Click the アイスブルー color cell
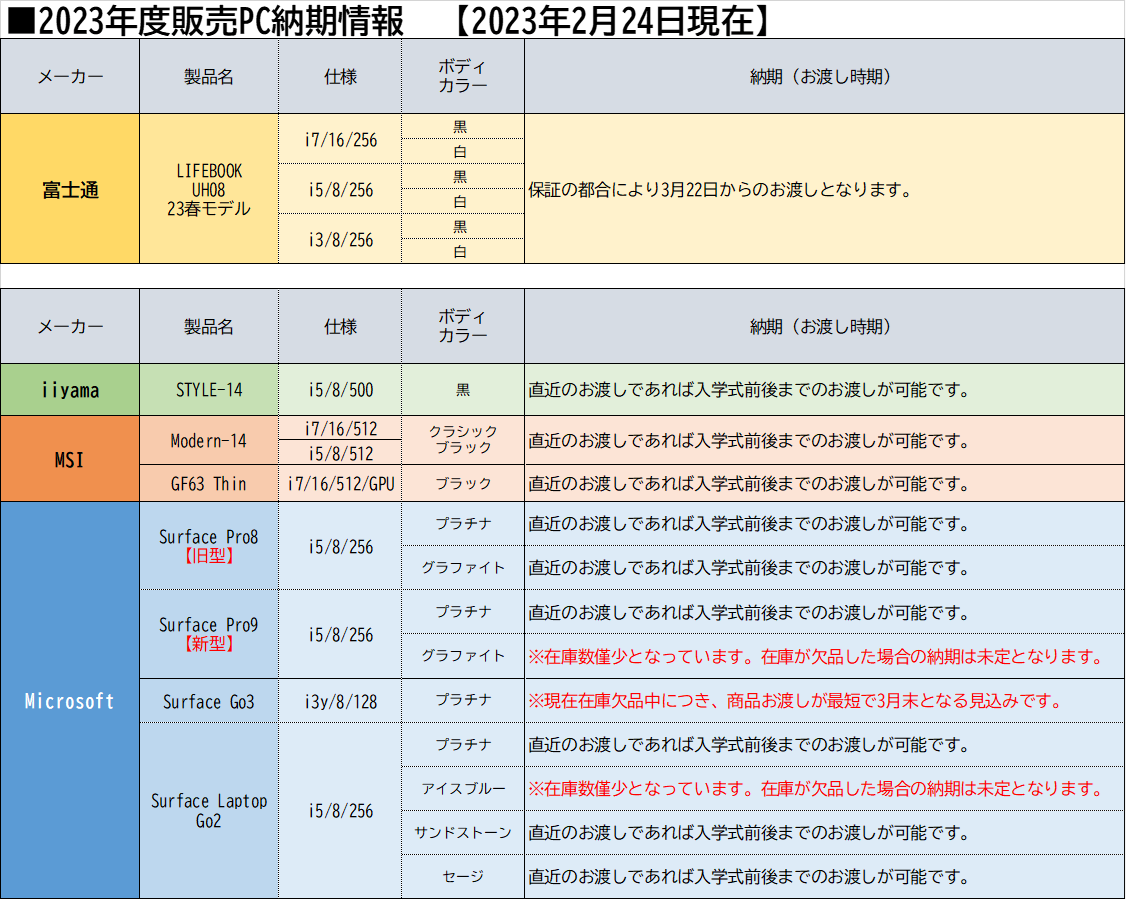 pos(463,788)
